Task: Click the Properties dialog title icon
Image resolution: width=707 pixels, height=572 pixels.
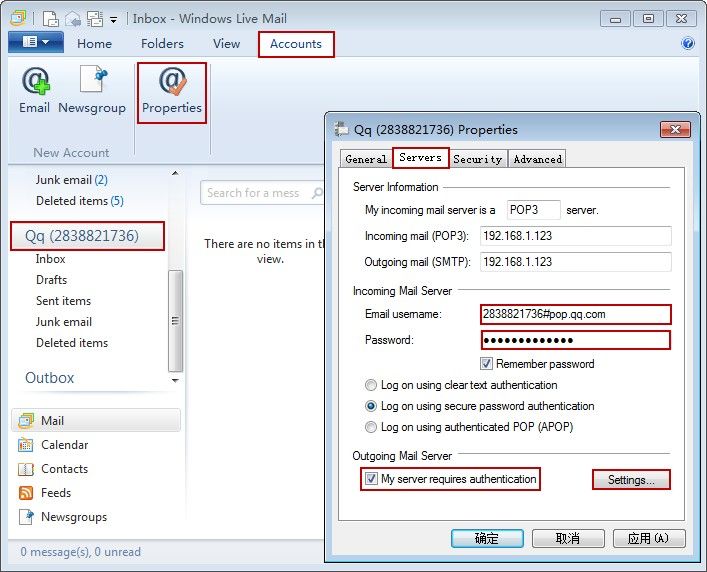Action: [x=341, y=129]
